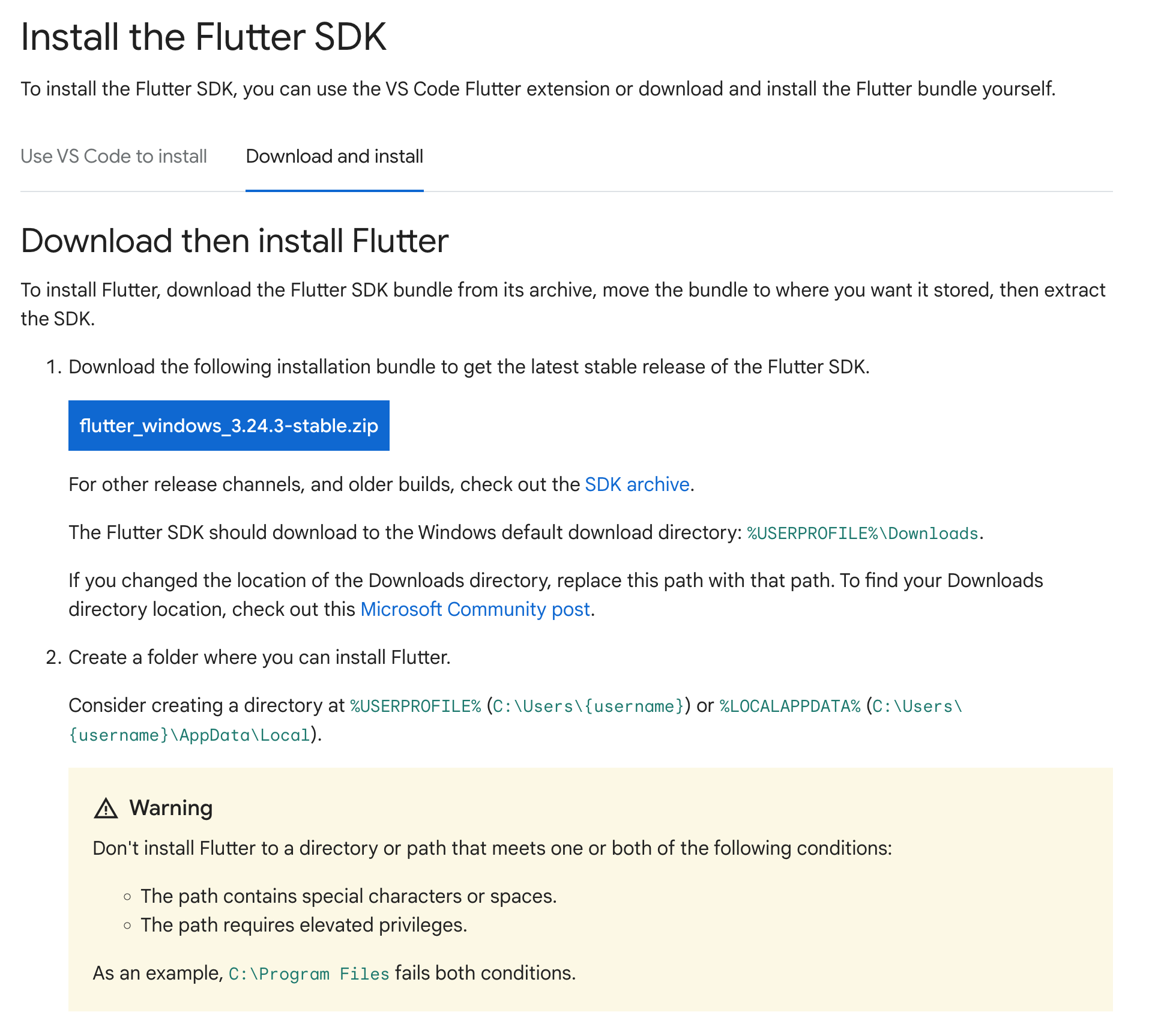Image resolution: width=1149 pixels, height=1036 pixels.
Task: Click the %USERPROFILE%\Downloads code path
Action: click(x=862, y=534)
